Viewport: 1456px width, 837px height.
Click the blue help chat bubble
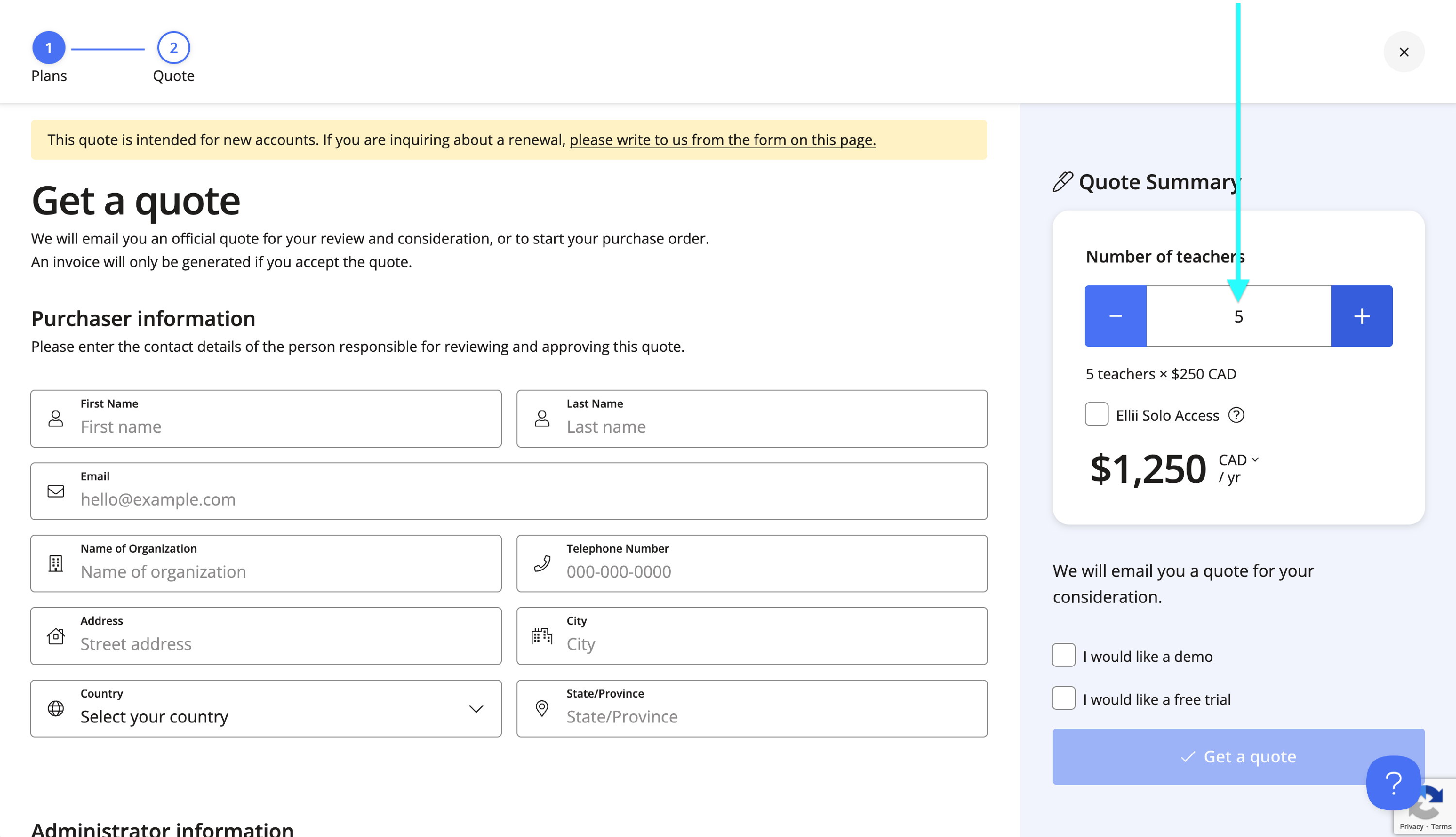point(1393,782)
